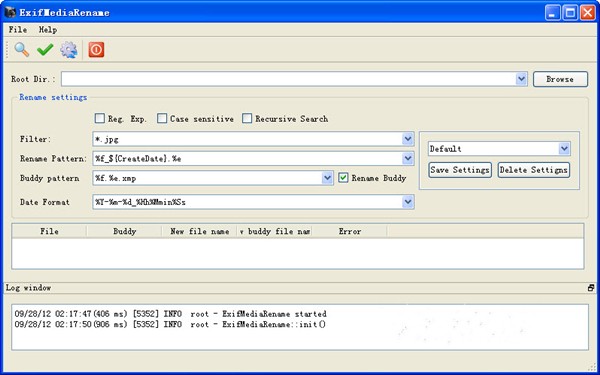Sort by the Buddy column header
The height and width of the screenshot is (375, 600).
124,231
